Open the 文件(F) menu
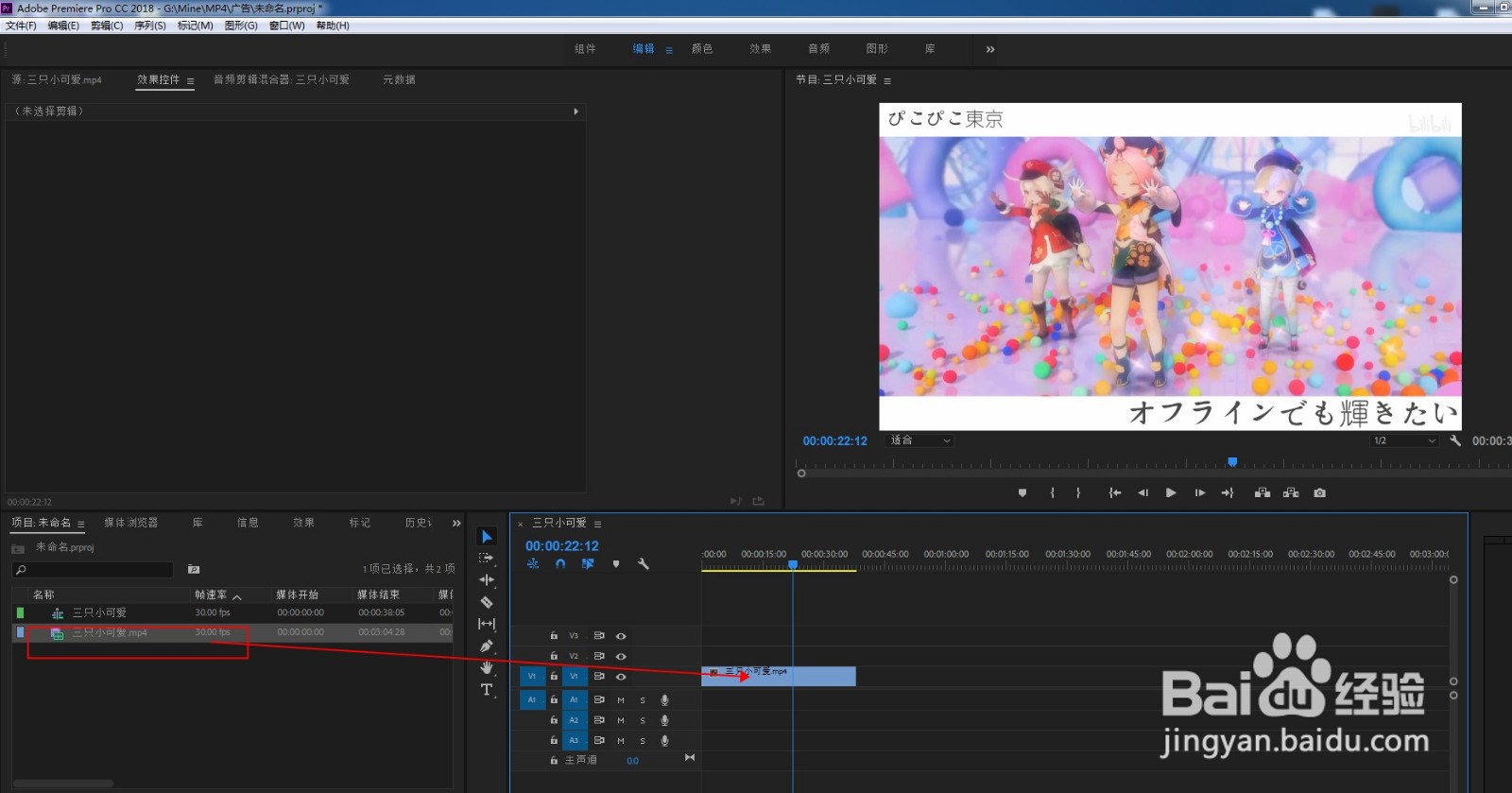Viewport: 1512px width, 793px height. [21, 26]
